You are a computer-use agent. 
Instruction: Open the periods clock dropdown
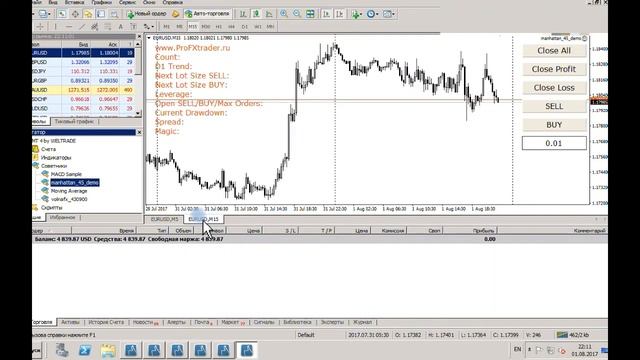click(x=372, y=14)
